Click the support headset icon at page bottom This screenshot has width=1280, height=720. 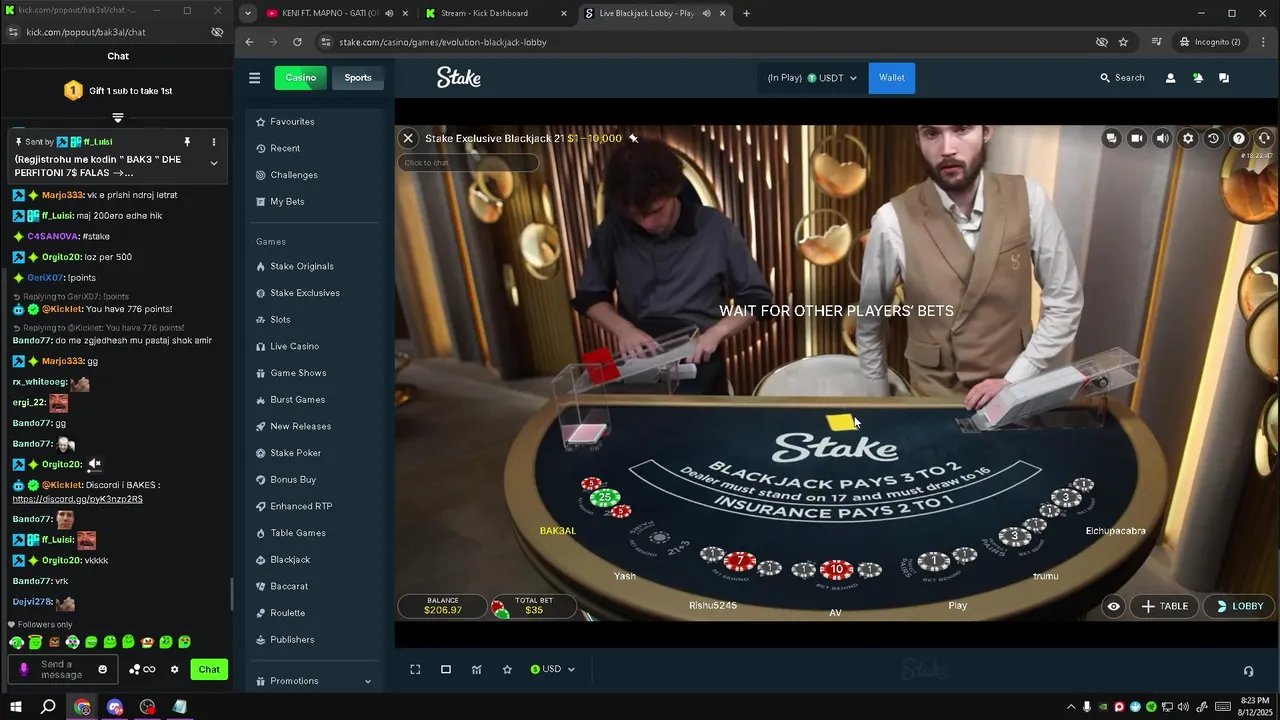coord(1248,671)
